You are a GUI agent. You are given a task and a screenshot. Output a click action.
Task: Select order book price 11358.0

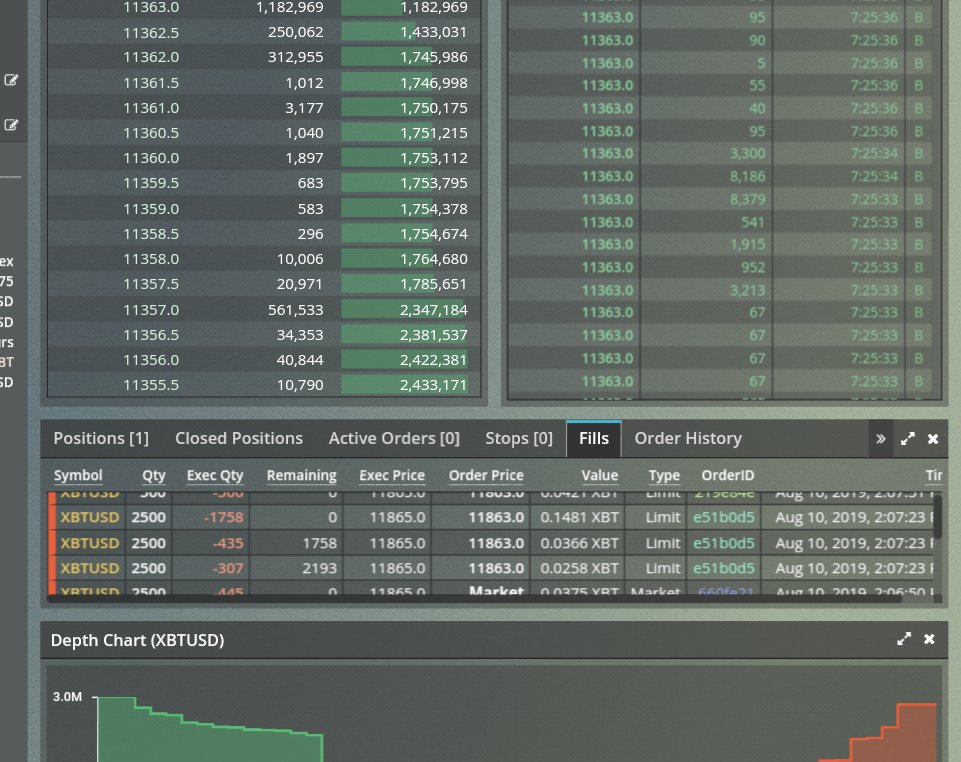151,259
